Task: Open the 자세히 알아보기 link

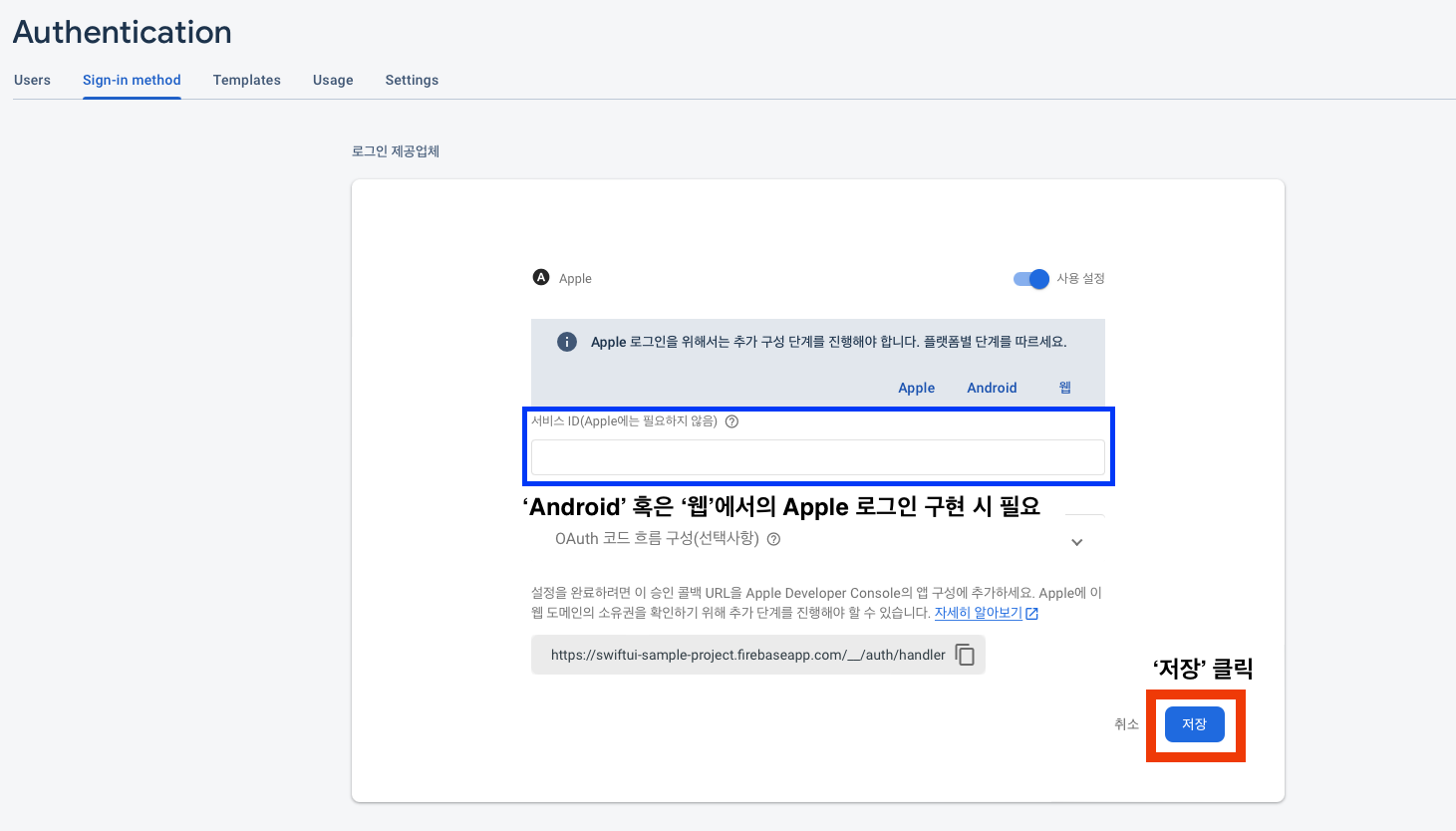Action: [978, 613]
